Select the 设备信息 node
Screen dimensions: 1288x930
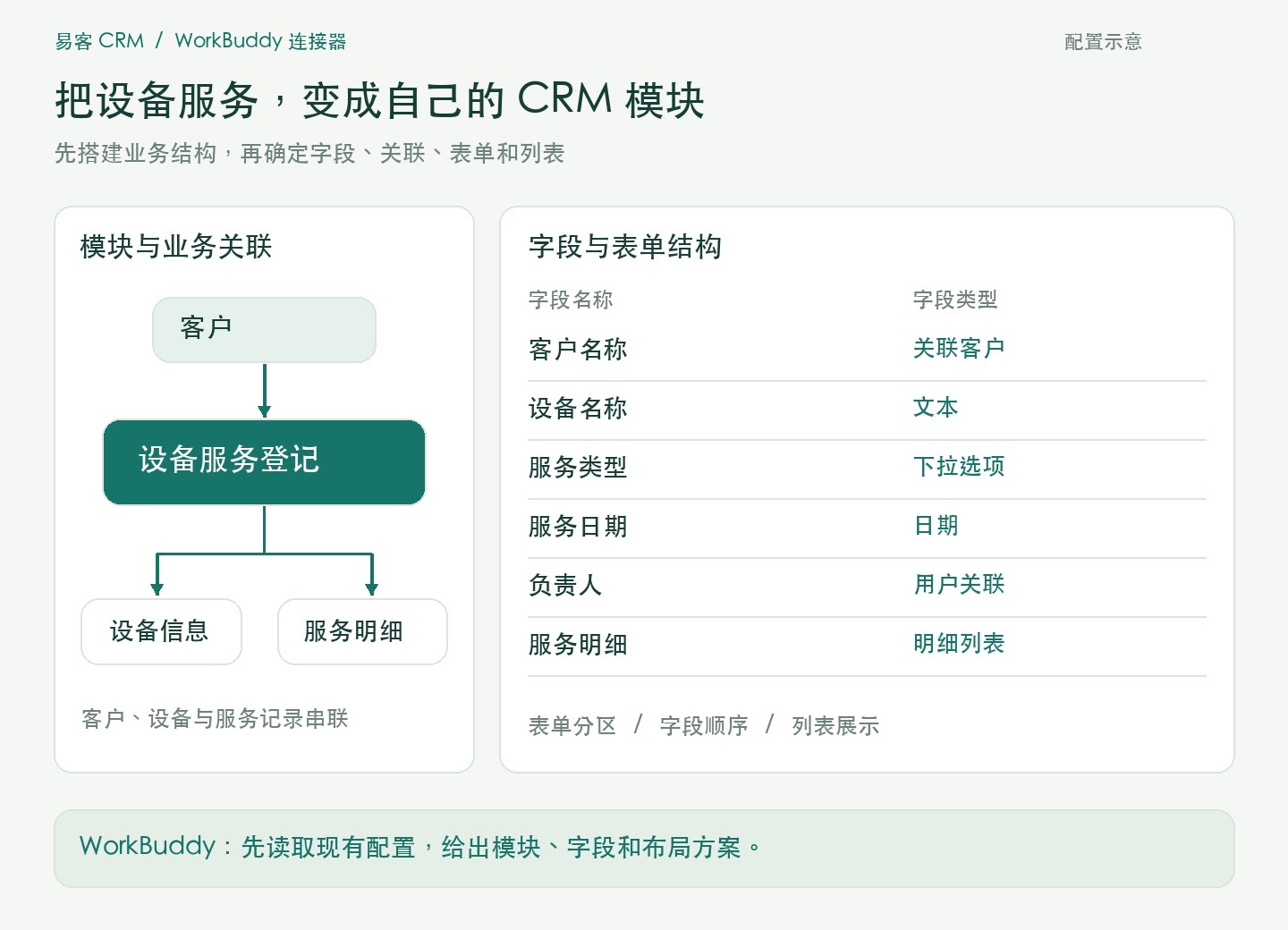click(x=161, y=631)
